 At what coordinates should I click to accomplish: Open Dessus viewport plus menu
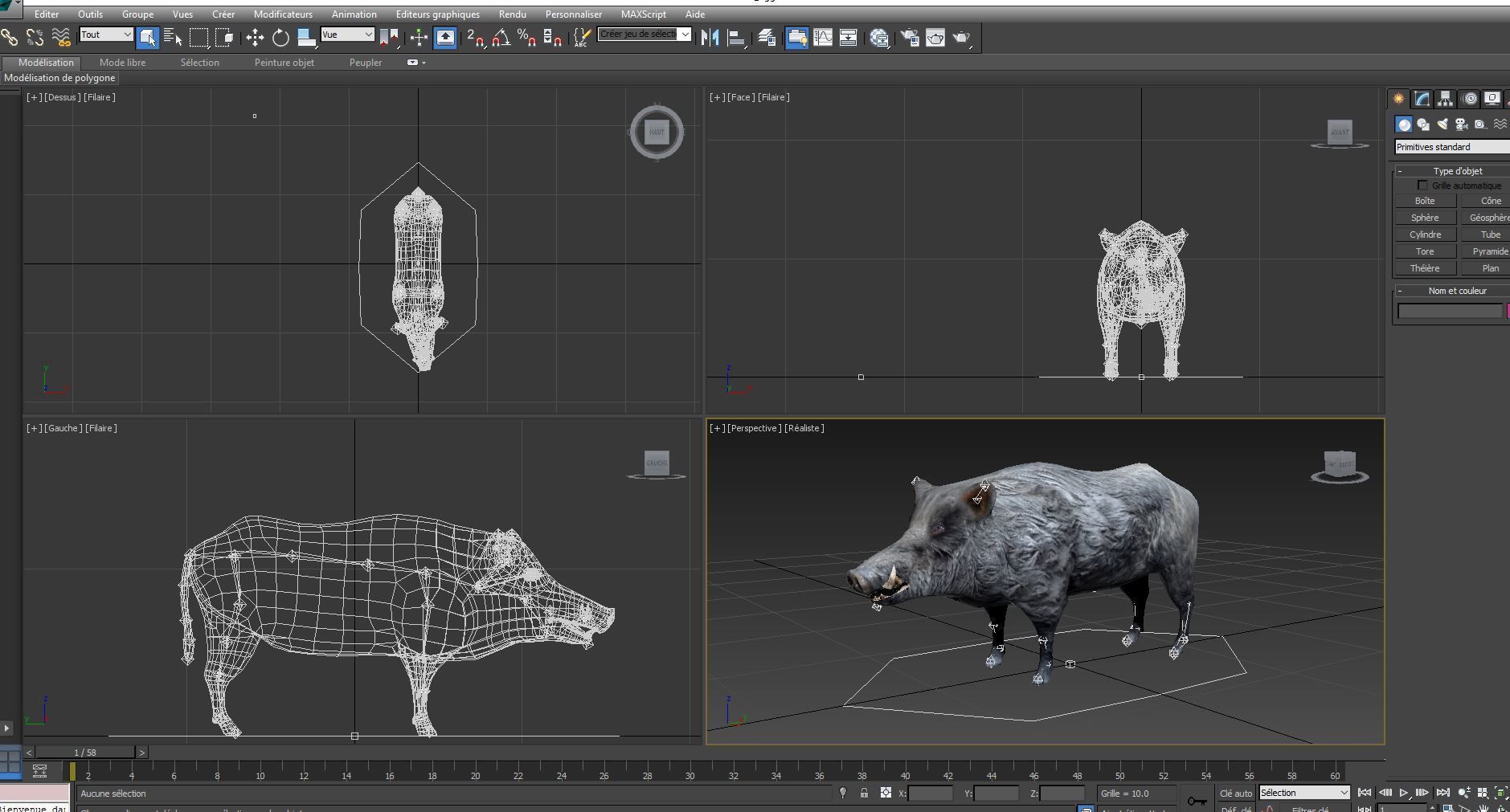[x=35, y=97]
